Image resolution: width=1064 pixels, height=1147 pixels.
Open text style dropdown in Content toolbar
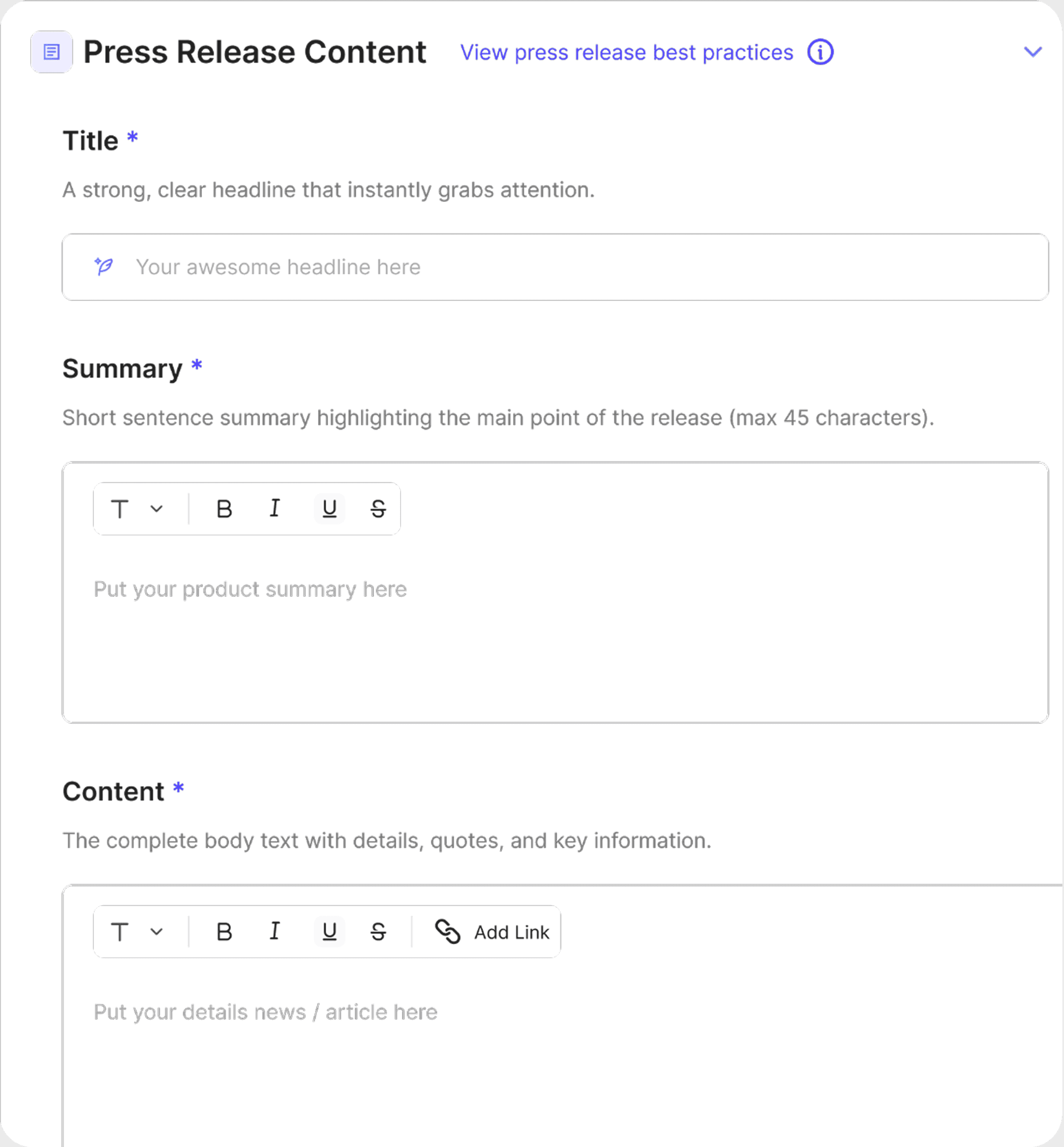point(137,931)
